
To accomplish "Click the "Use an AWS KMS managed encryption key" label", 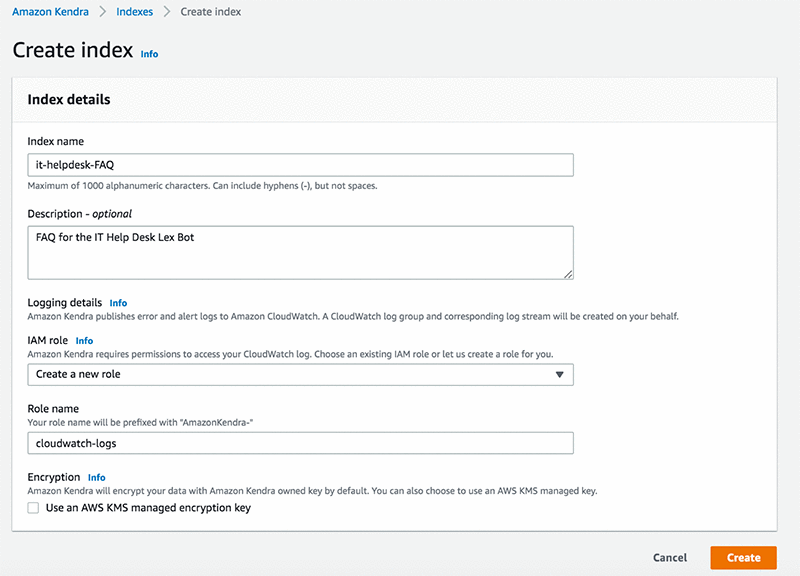I will [148, 508].
